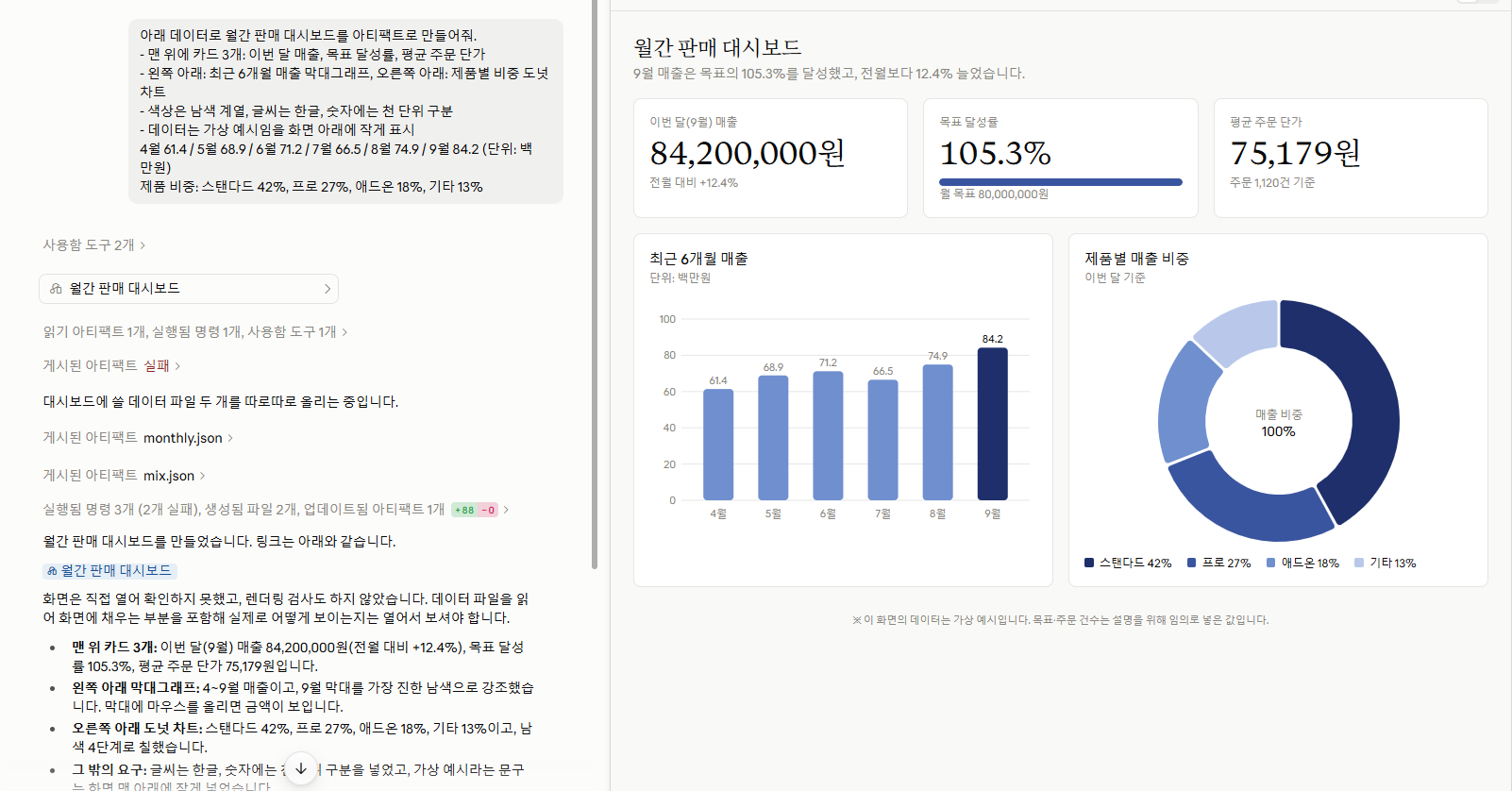Click the small icon in the 월간 판매 대시보드 link chip

(x=52, y=571)
